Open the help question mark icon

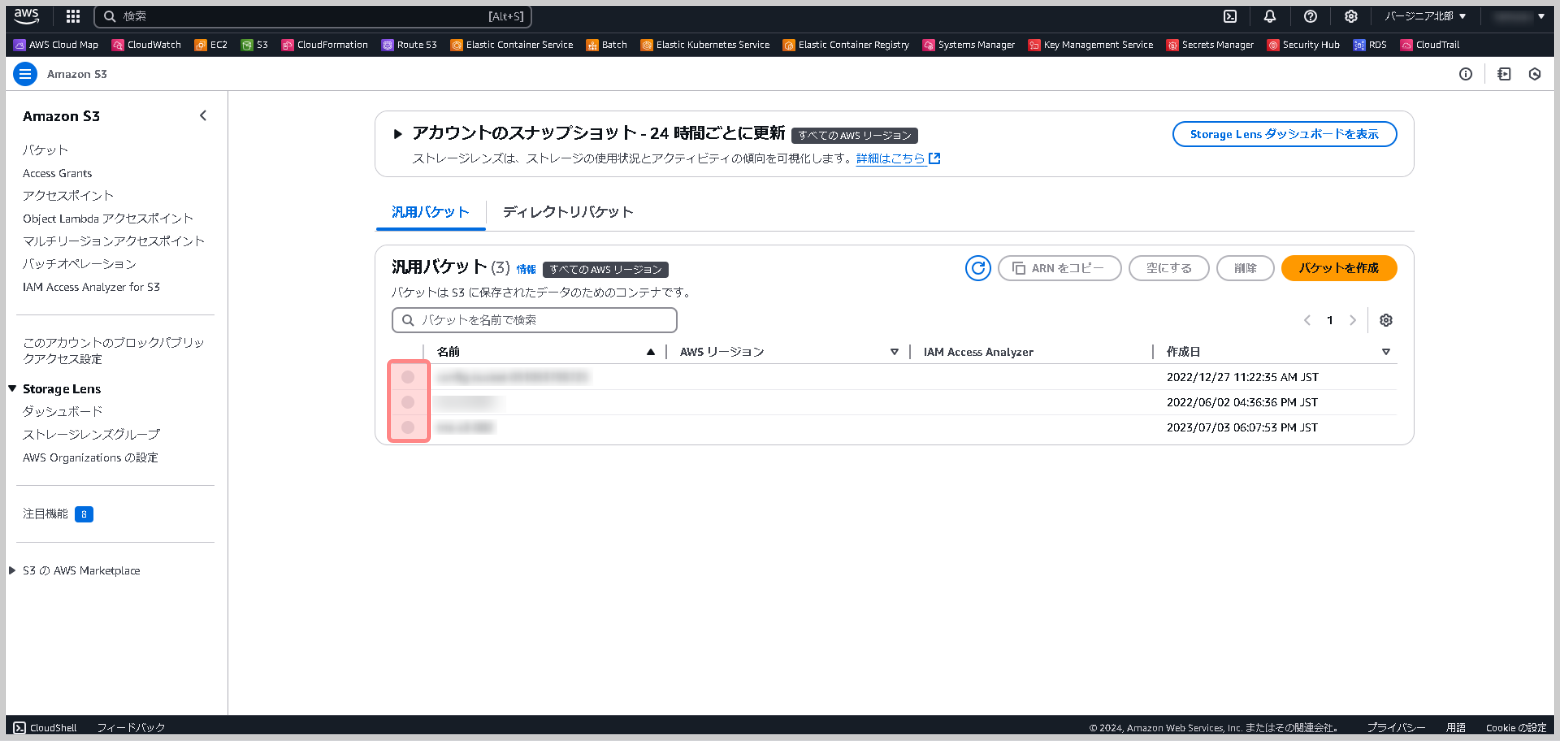coord(1310,16)
